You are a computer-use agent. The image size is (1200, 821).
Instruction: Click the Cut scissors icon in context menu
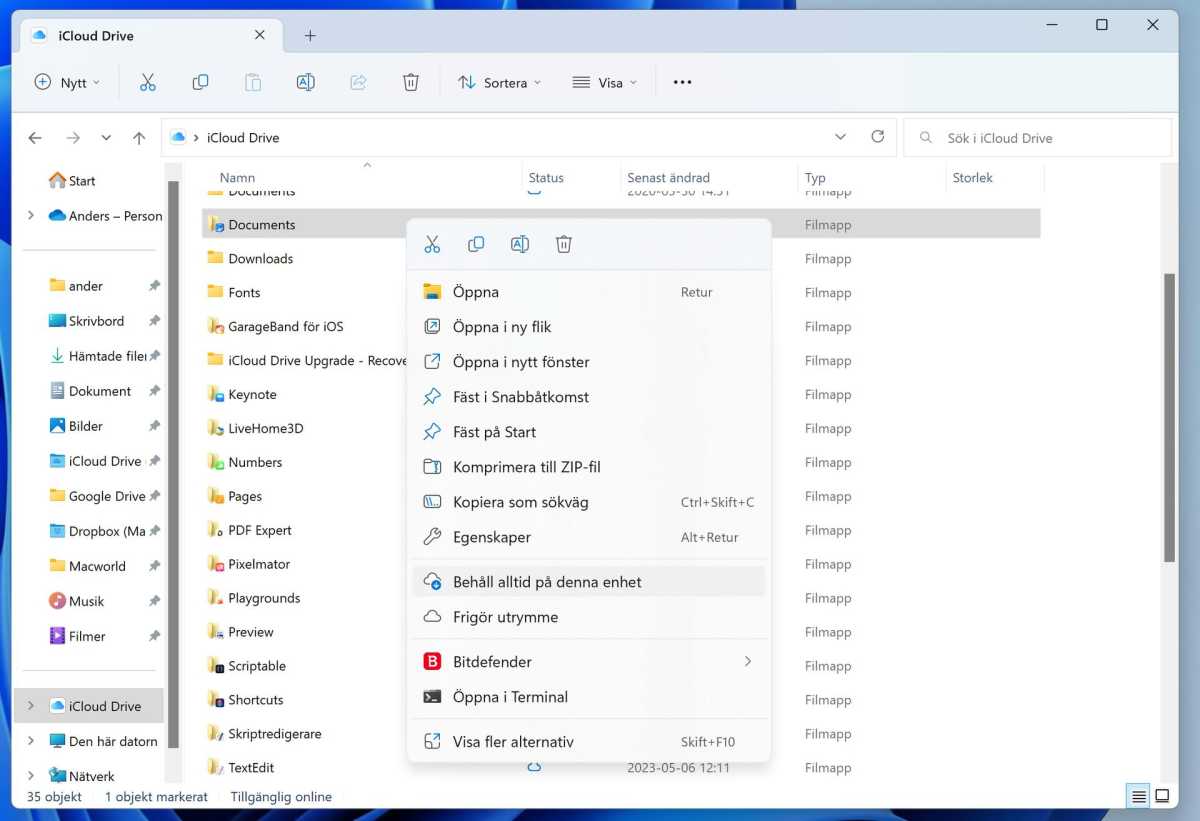pyautogui.click(x=432, y=244)
